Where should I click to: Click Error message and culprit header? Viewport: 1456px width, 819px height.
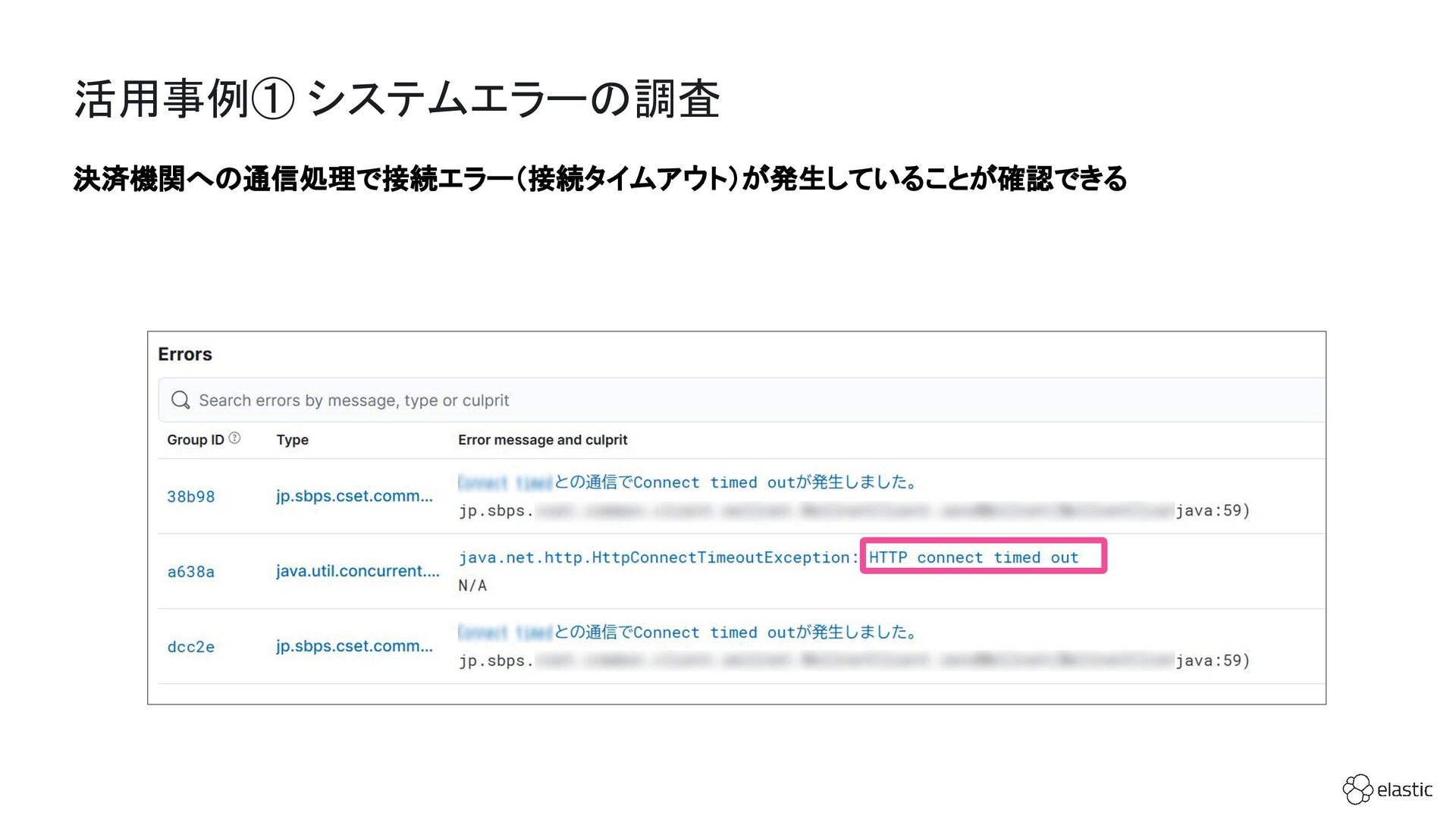click(542, 440)
